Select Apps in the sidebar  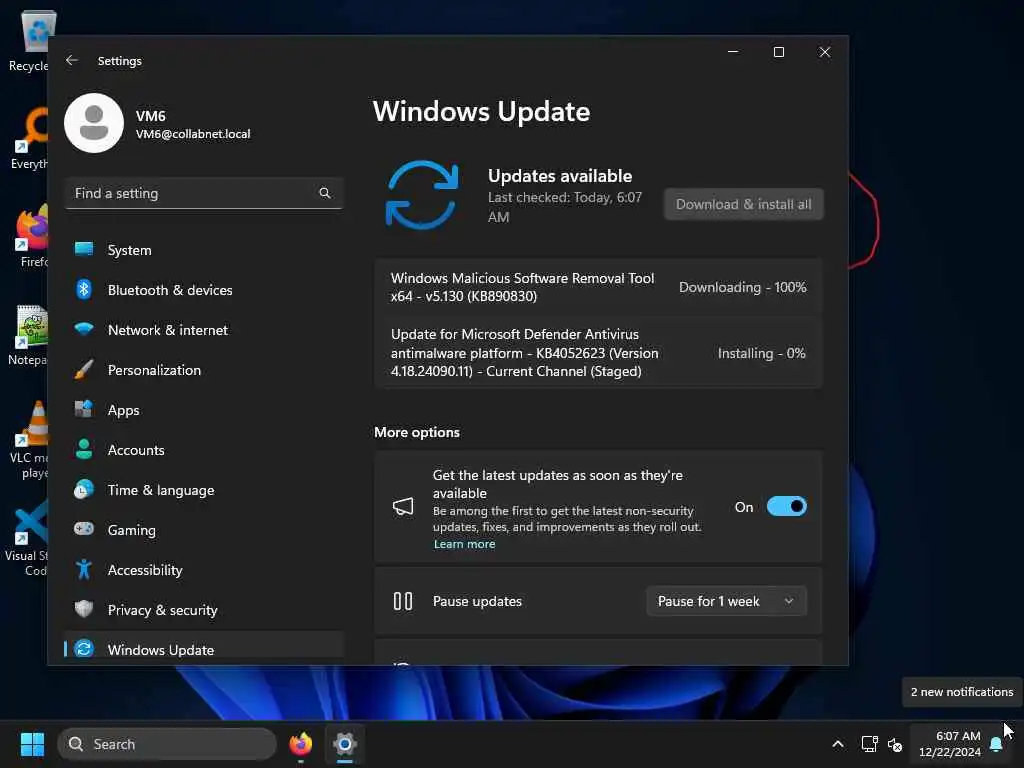204,409
